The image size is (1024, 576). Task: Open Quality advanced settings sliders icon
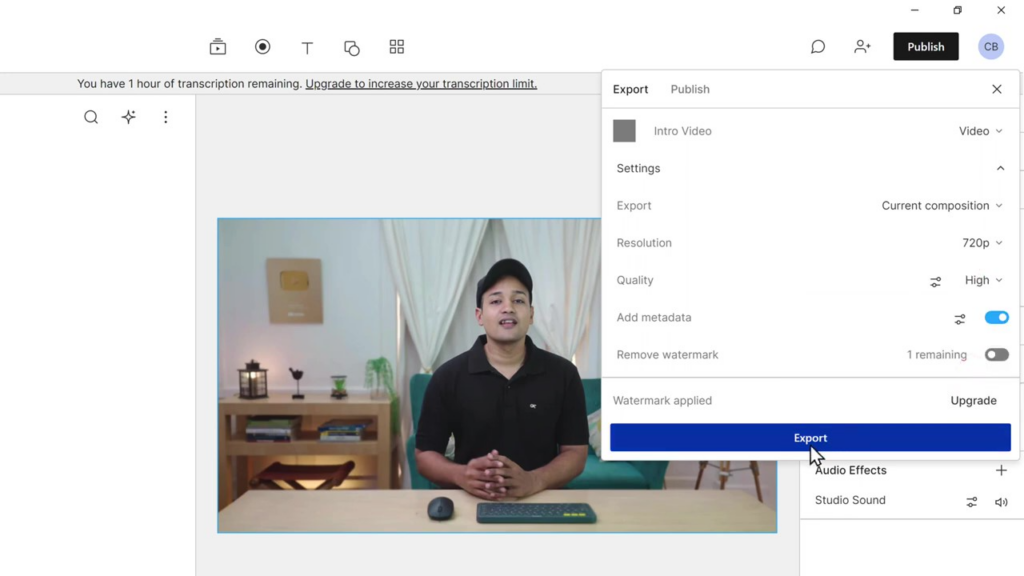[935, 281]
